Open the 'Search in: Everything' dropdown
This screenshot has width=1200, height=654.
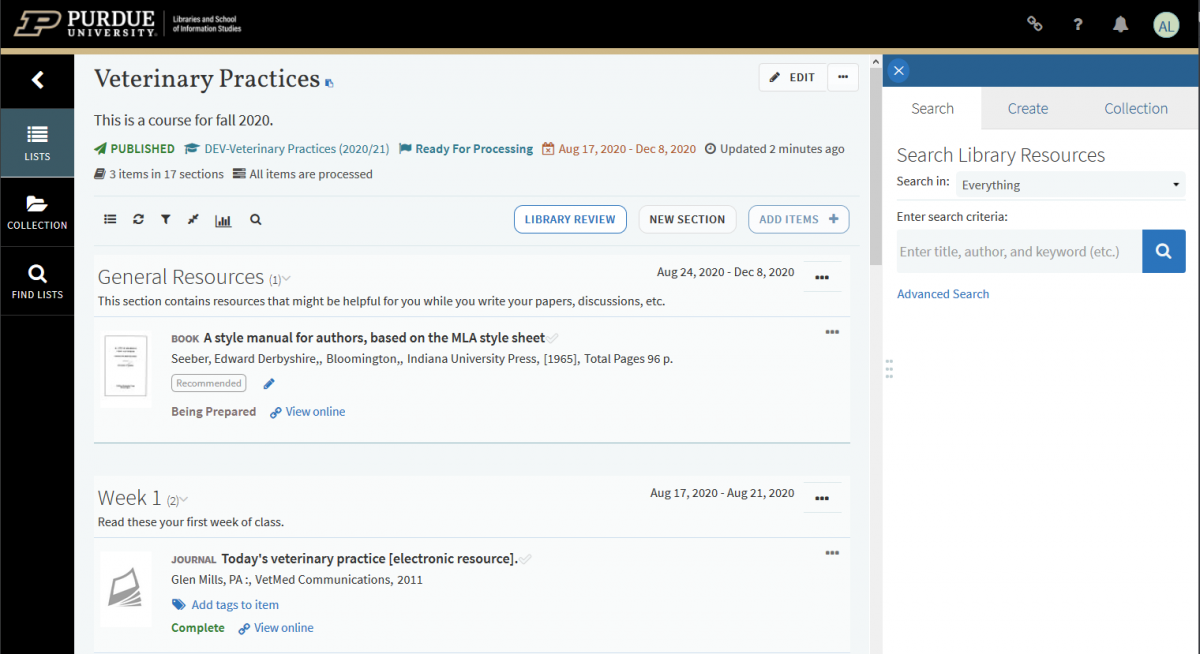(1070, 185)
